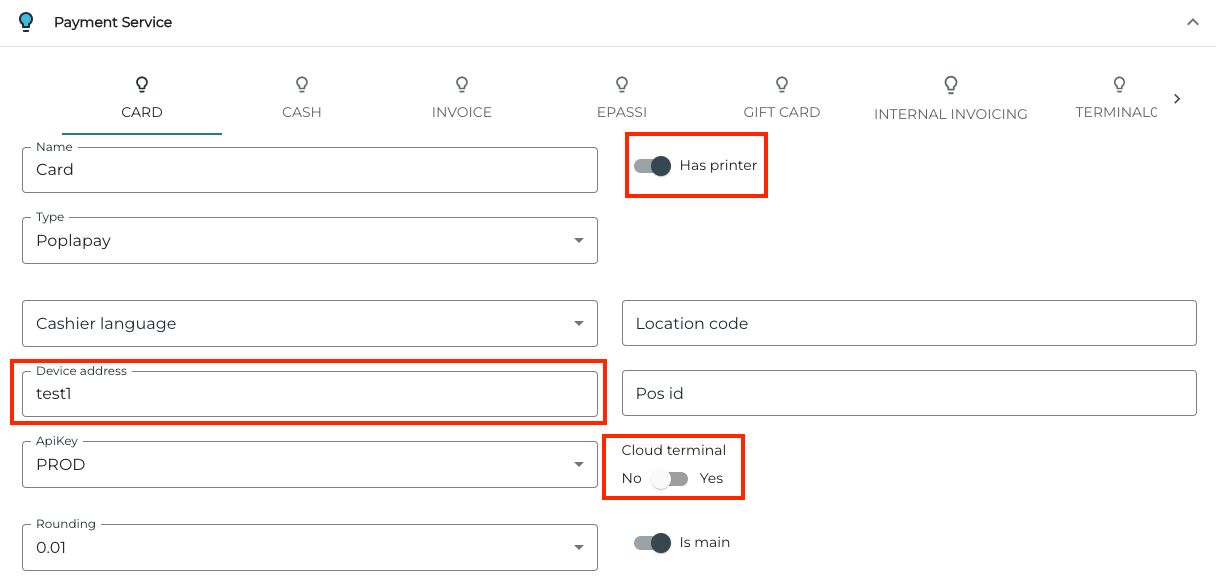Switch to the GIFT CARD tab
Screen dimensions: 1216x585
[x=781, y=113]
